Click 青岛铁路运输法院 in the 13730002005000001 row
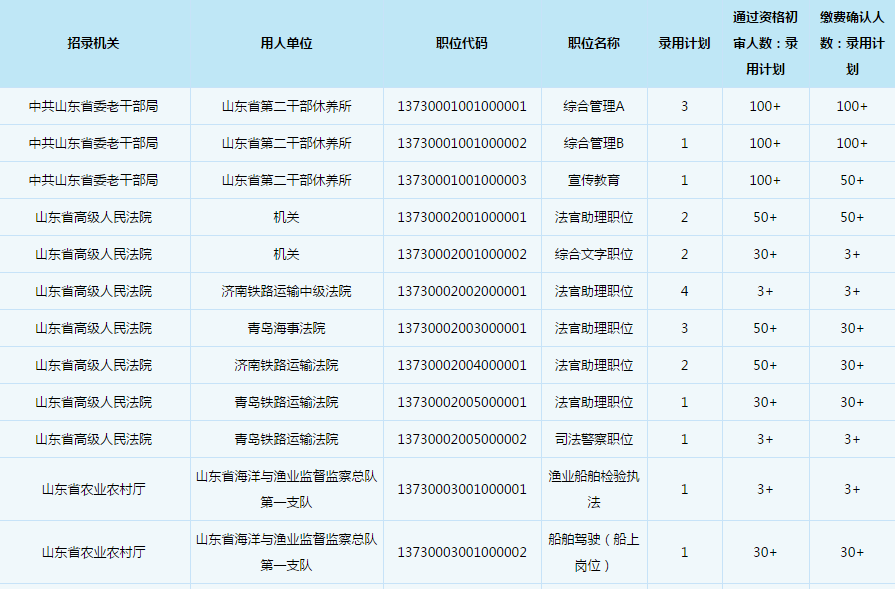The height and width of the screenshot is (589, 895). coord(287,402)
